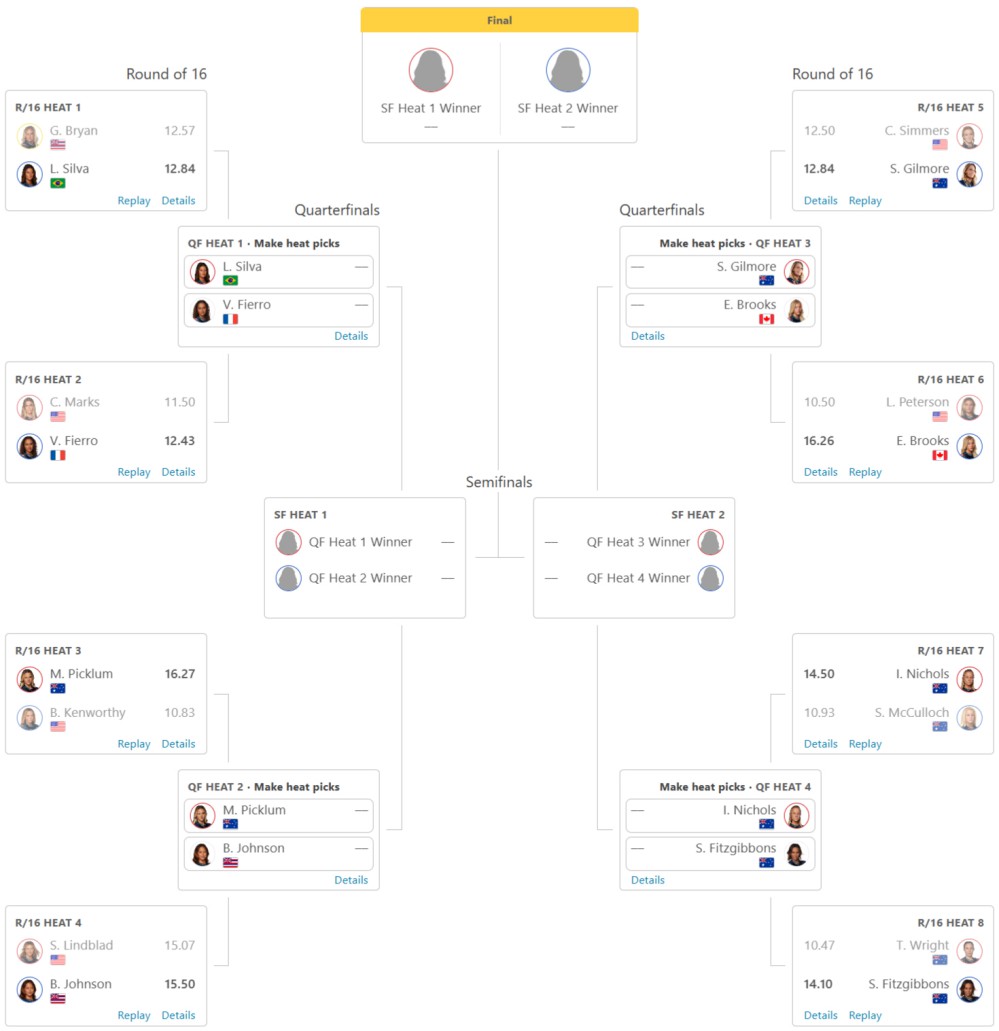Open Details for R/16 Heat 2
This screenshot has height=1031, width=999.
tap(178, 472)
